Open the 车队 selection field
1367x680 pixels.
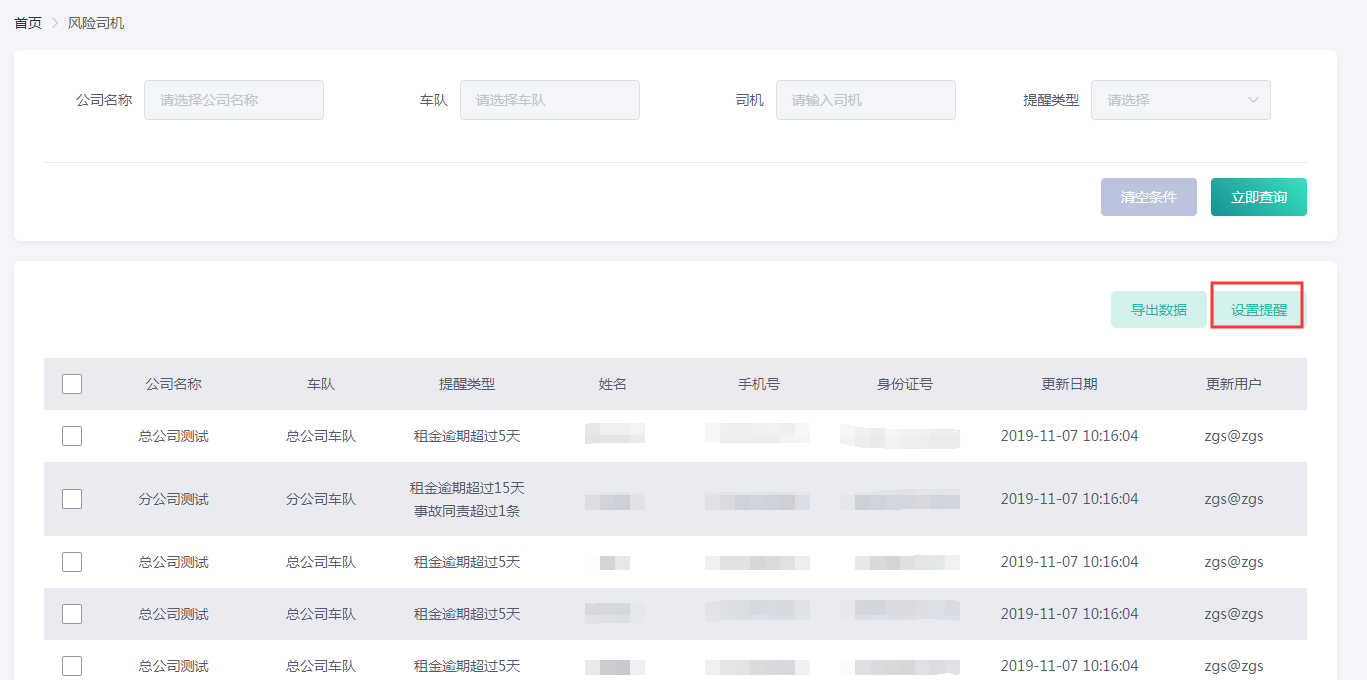(549, 100)
